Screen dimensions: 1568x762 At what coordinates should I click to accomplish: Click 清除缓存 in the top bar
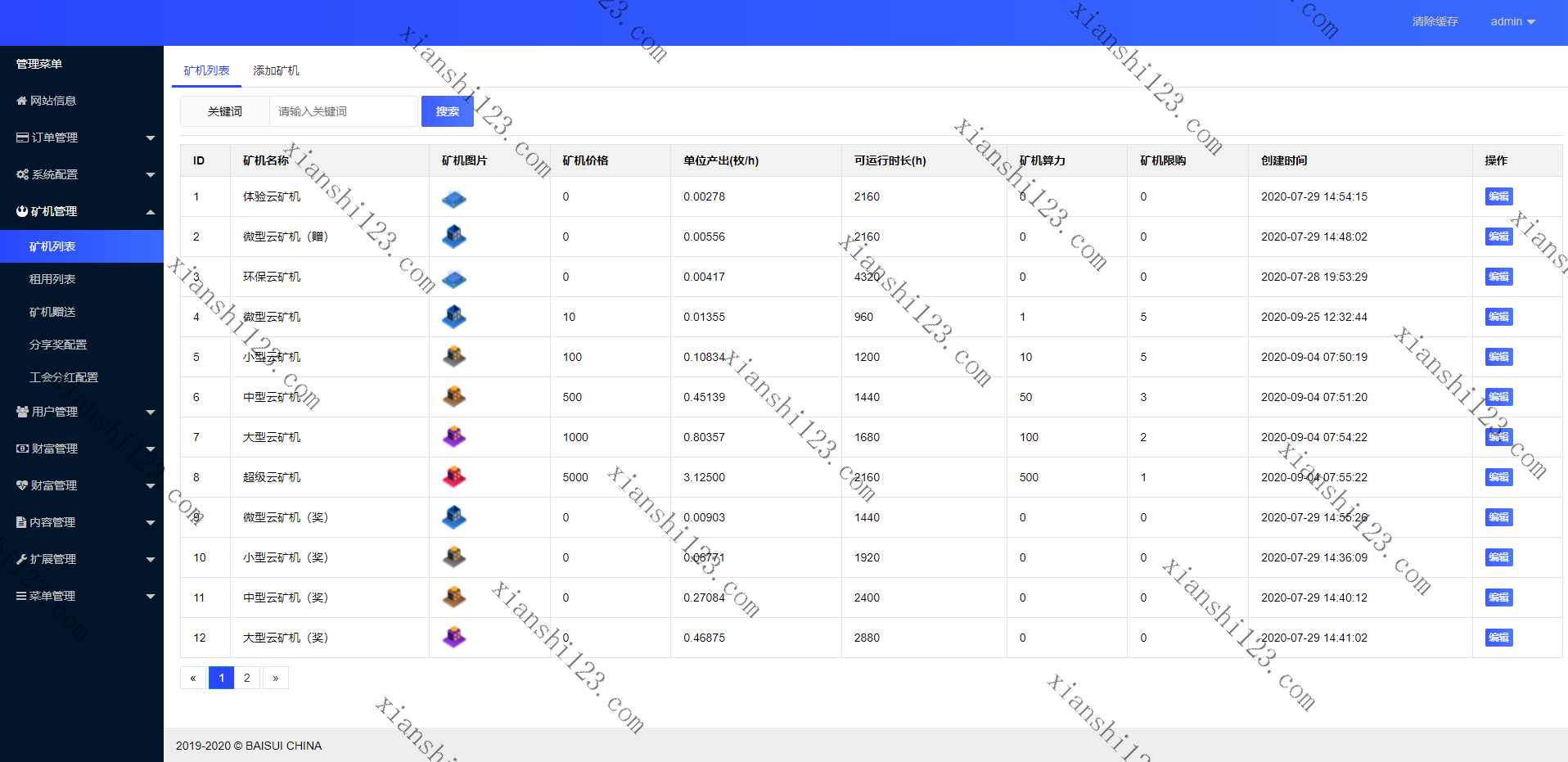(x=1435, y=21)
